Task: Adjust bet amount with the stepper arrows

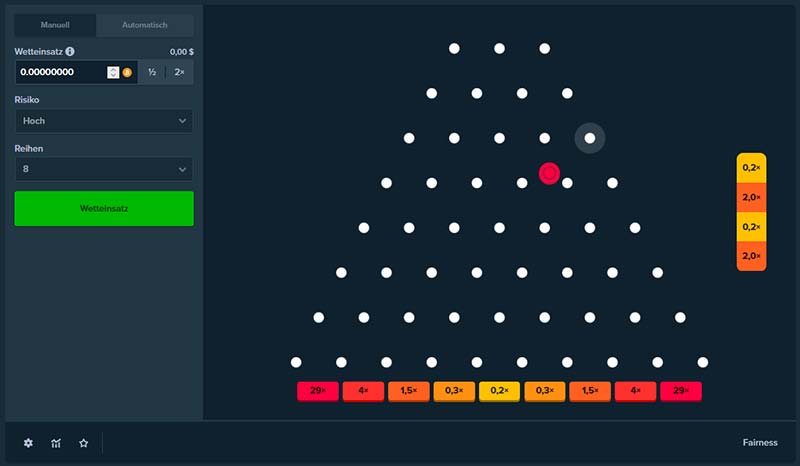Action: [x=113, y=72]
